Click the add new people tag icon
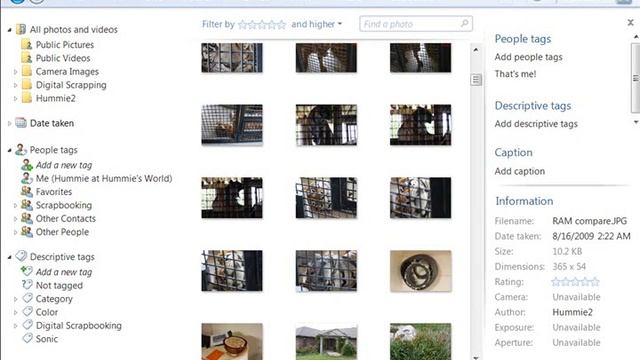The width and height of the screenshot is (640, 360). pos(27,165)
